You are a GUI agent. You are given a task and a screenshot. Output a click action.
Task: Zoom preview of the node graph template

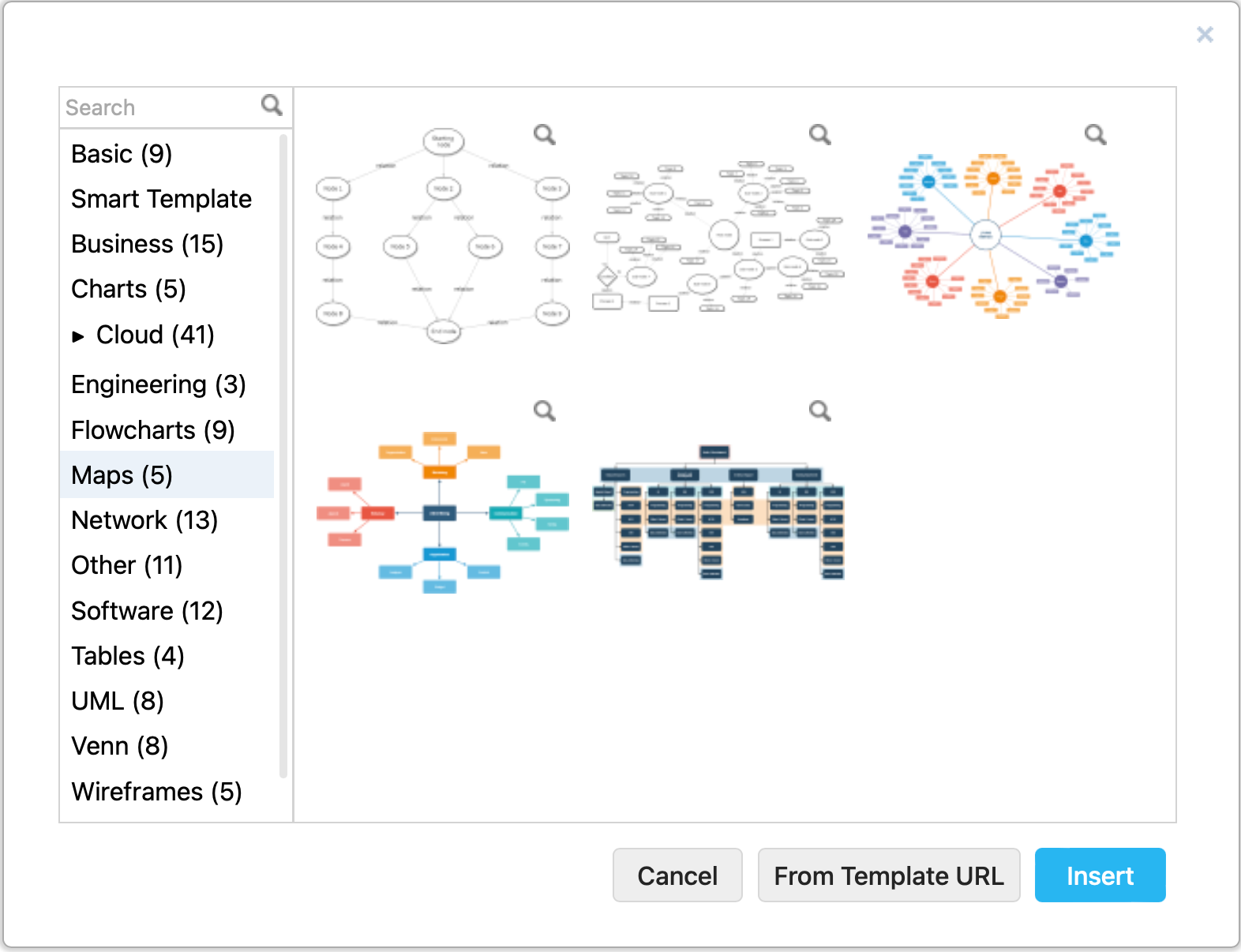coord(545,135)
